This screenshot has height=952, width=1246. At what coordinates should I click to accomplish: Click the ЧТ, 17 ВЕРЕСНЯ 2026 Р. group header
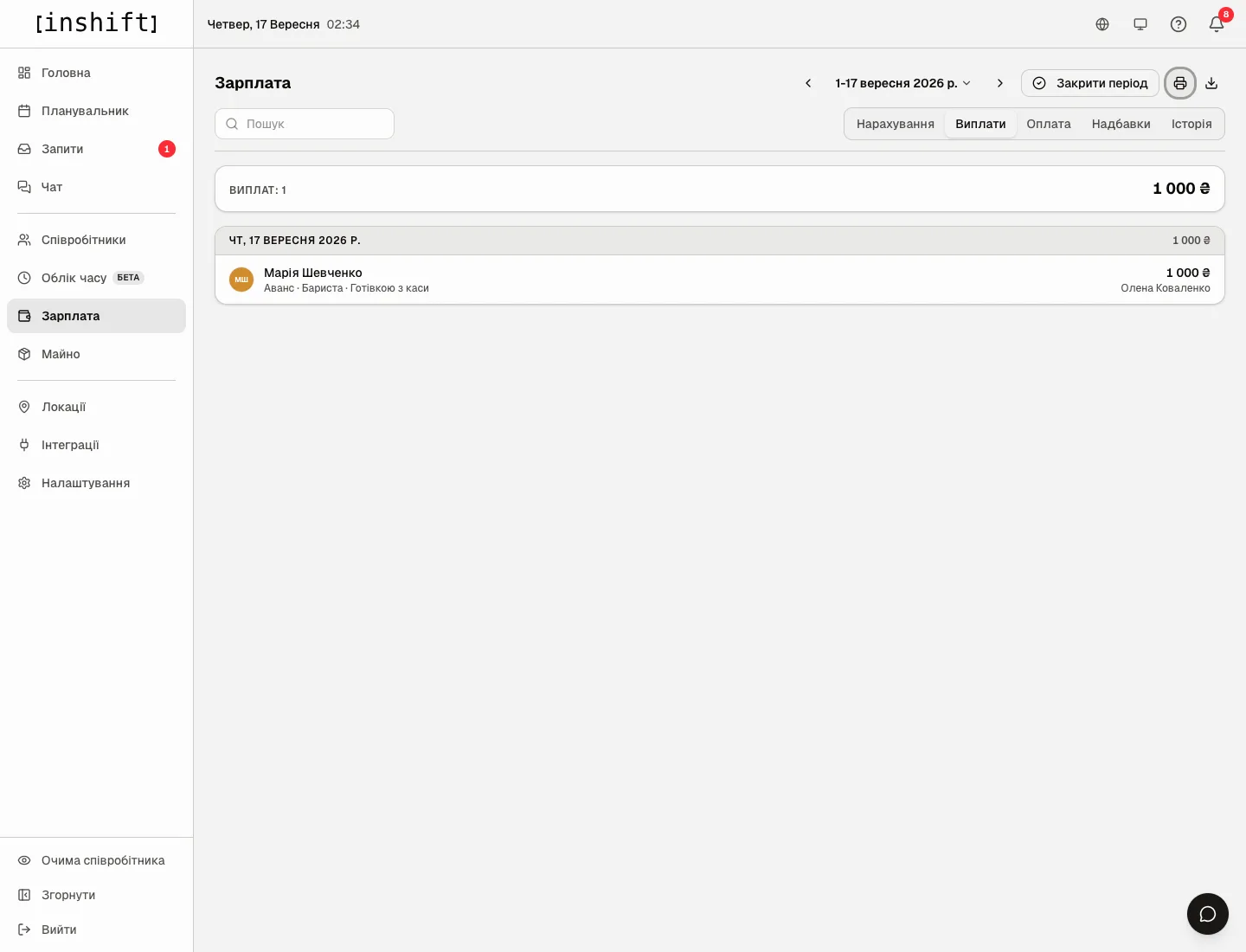click(720, 241)
